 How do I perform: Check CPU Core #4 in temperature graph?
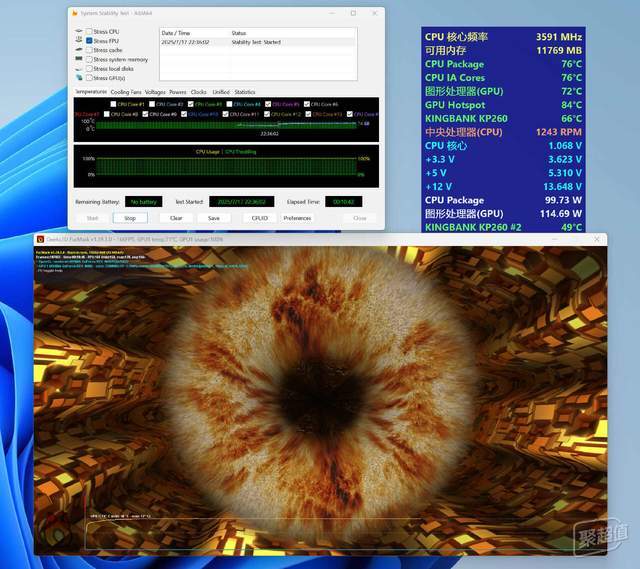tap(229, 104)
